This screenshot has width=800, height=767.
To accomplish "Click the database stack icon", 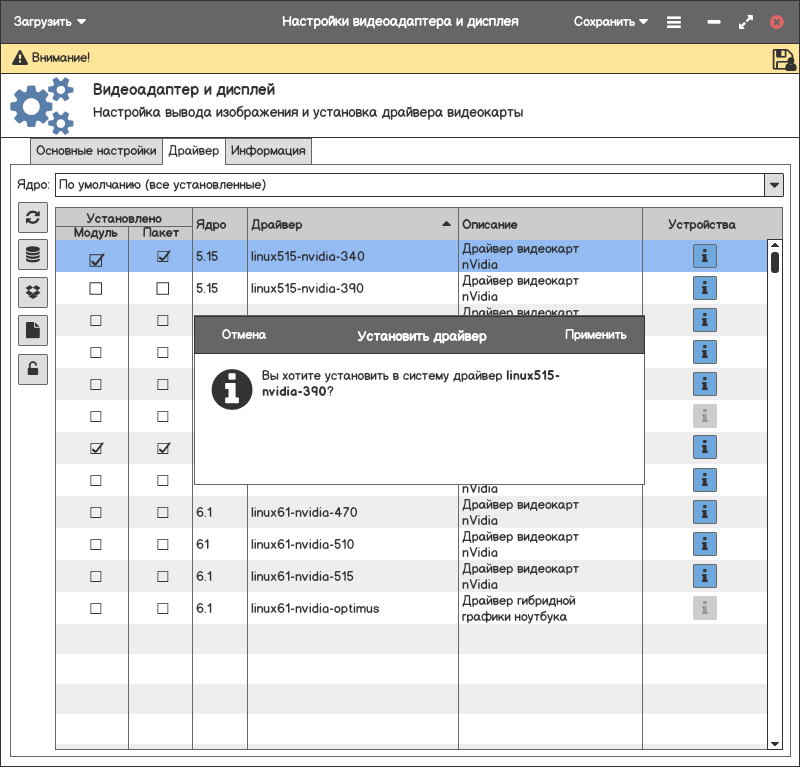I will 33,255.
